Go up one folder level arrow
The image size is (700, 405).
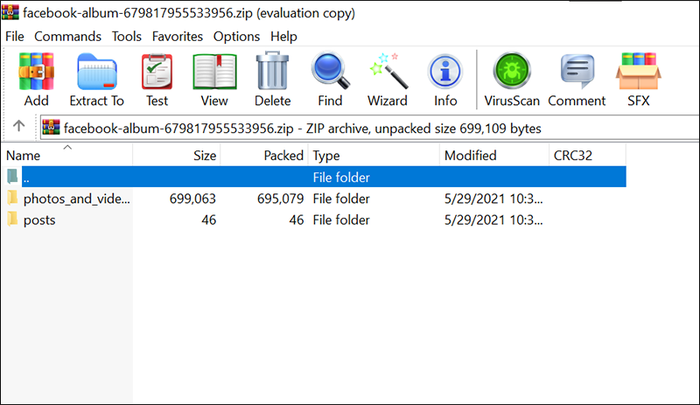pos(18,127)
